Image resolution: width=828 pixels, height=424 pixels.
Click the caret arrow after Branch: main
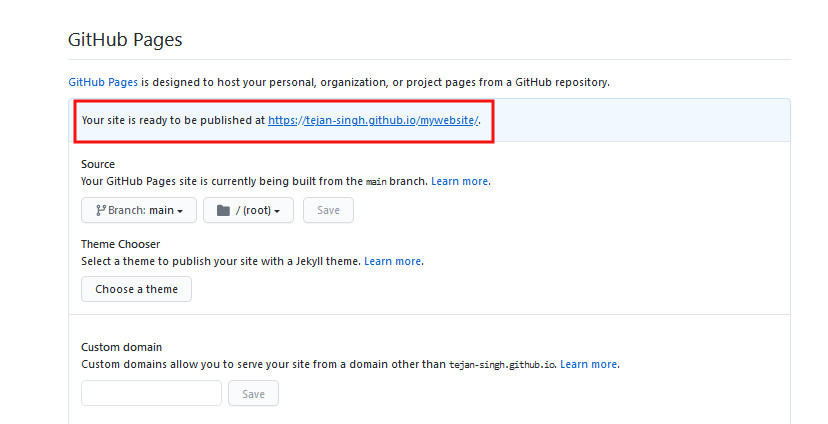click(x=180, y=211)
